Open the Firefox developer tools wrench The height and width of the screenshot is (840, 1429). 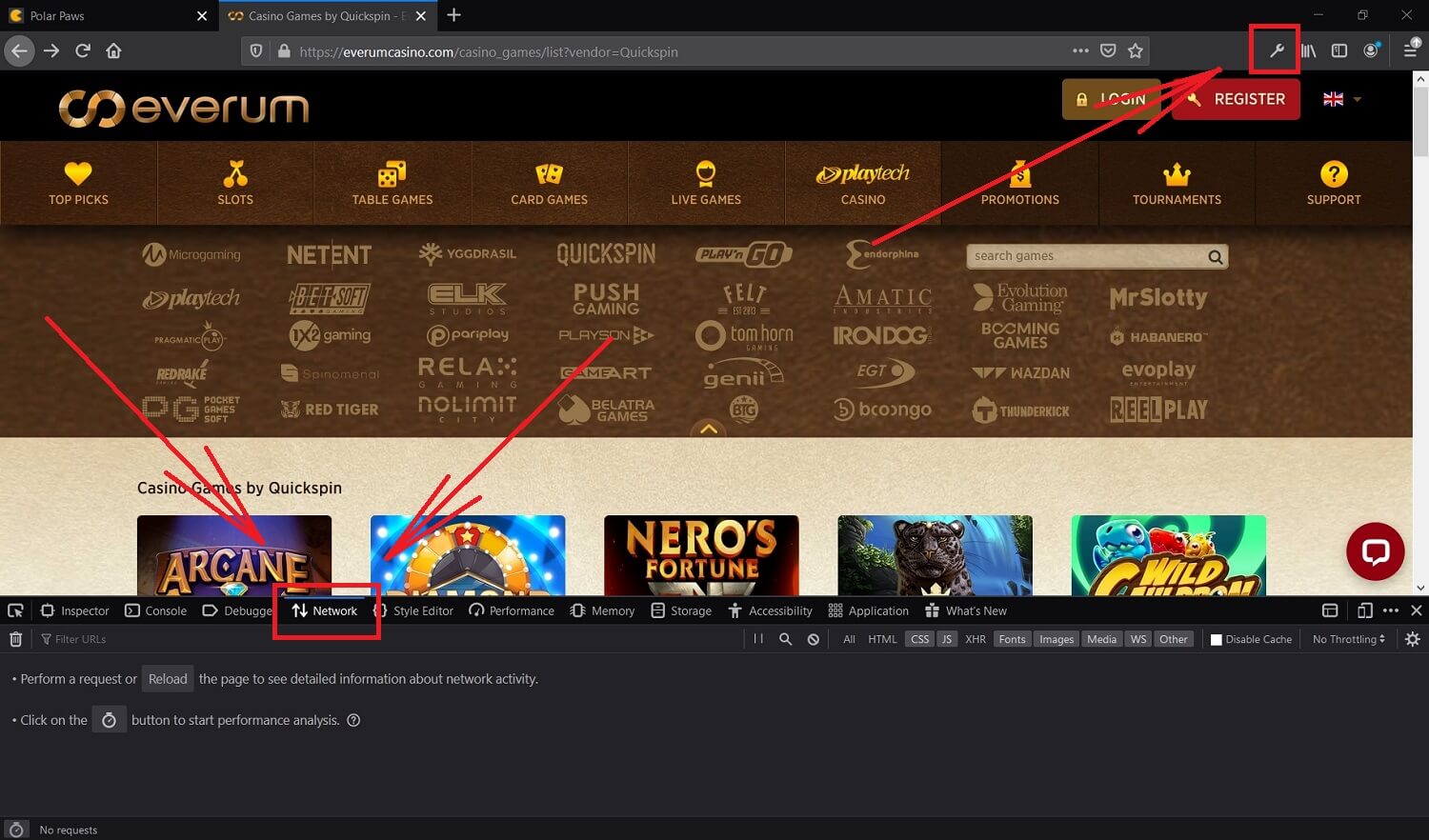click(1277, 51)
